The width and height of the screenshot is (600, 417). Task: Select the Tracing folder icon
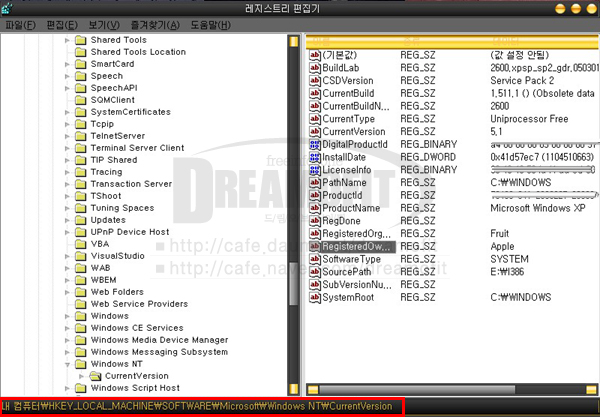click(80, 172)
